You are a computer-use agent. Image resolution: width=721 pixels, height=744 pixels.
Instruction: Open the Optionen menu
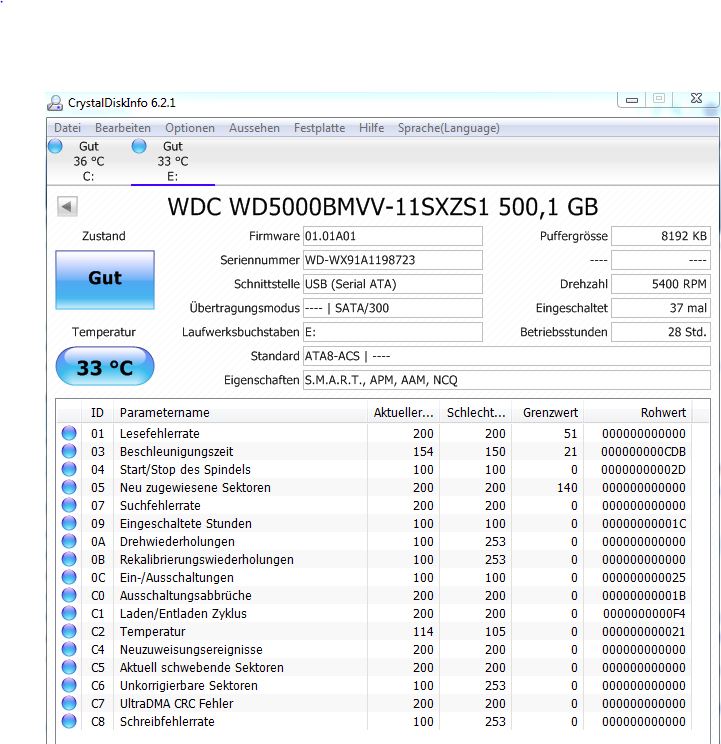coord(190,128)
